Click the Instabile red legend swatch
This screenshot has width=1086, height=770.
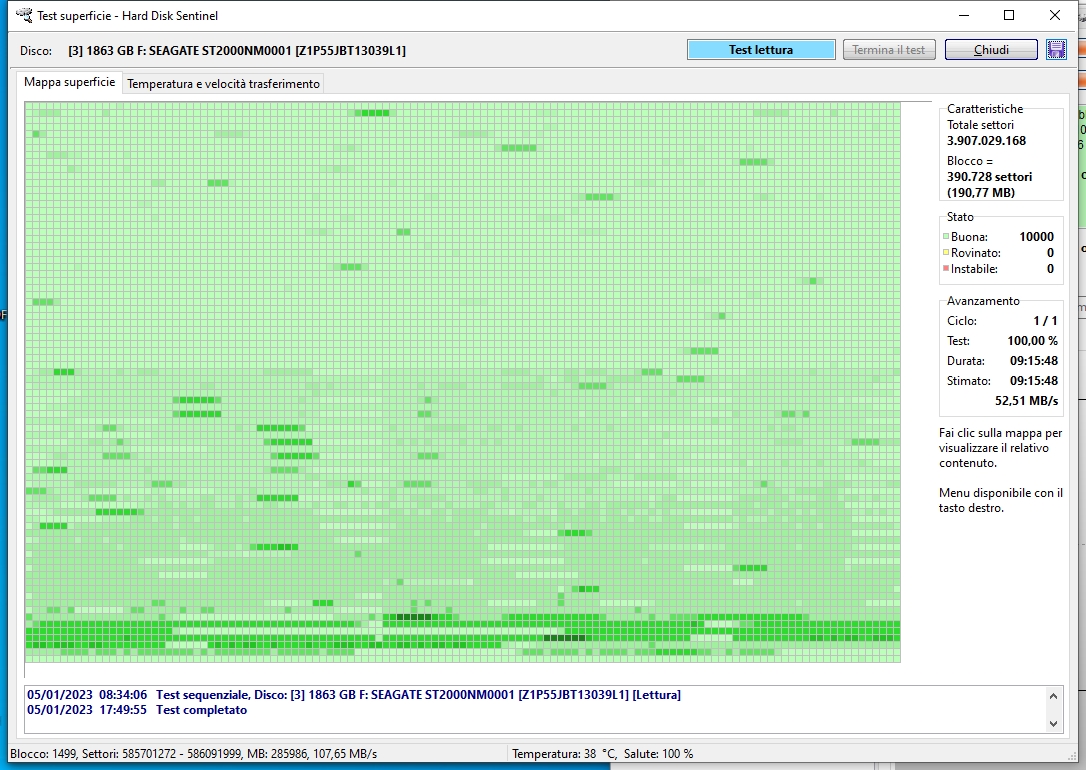click(x=945, y=269)
